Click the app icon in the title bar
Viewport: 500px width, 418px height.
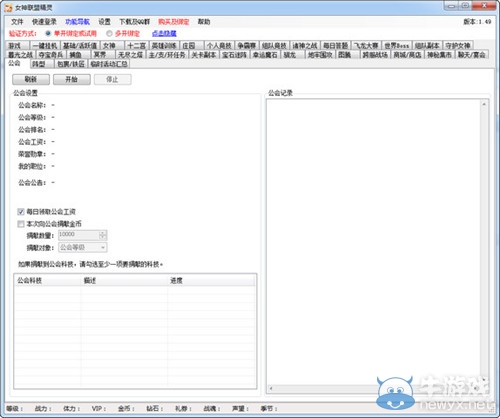(x=8, y=7)
